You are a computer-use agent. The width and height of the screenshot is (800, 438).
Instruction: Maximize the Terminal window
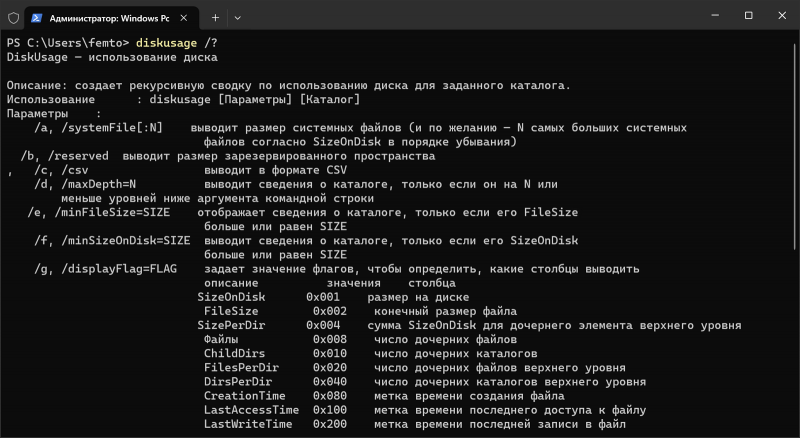coord(748,16)
